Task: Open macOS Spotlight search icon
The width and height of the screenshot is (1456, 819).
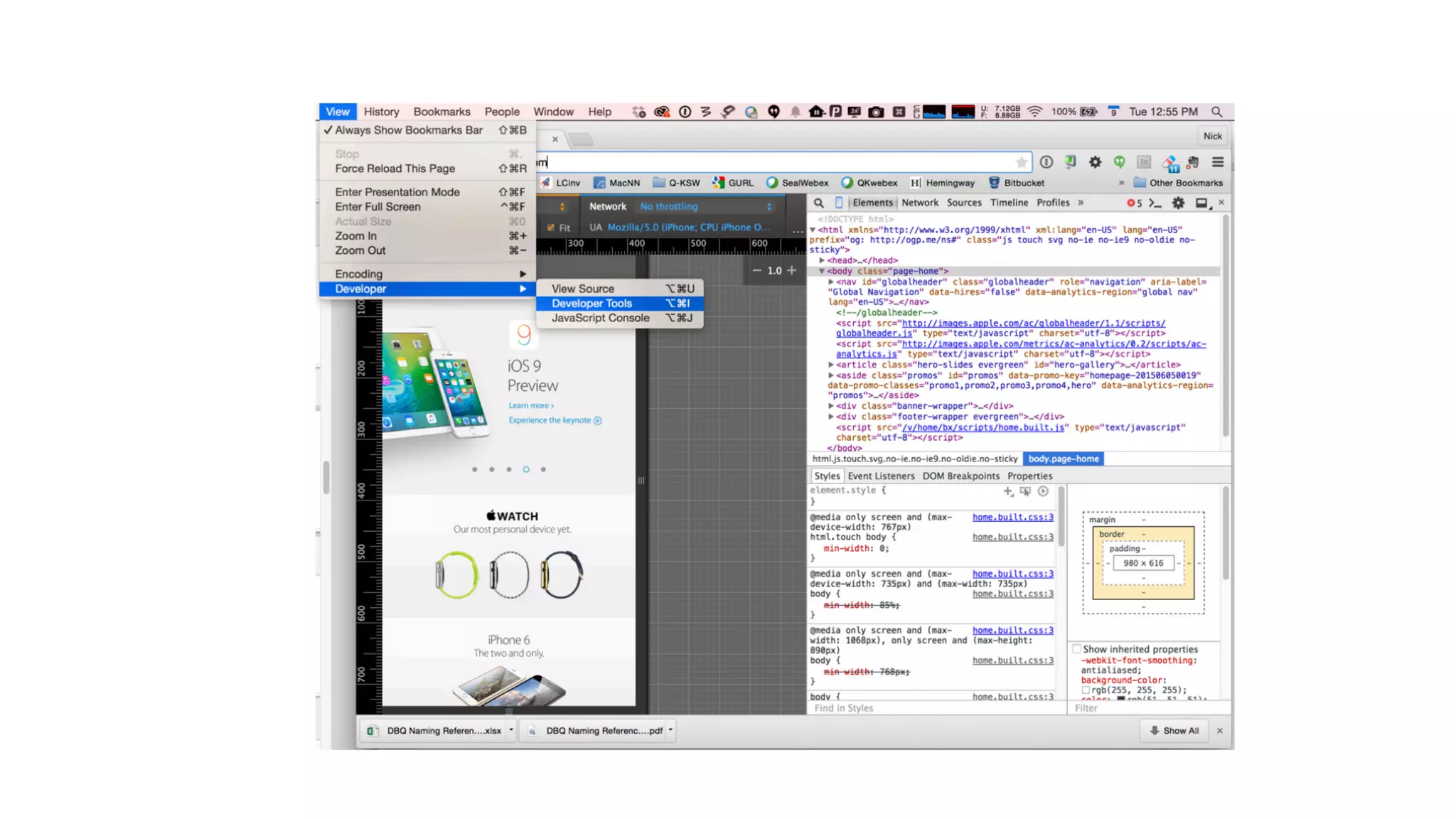Action: coord(1217,112)
